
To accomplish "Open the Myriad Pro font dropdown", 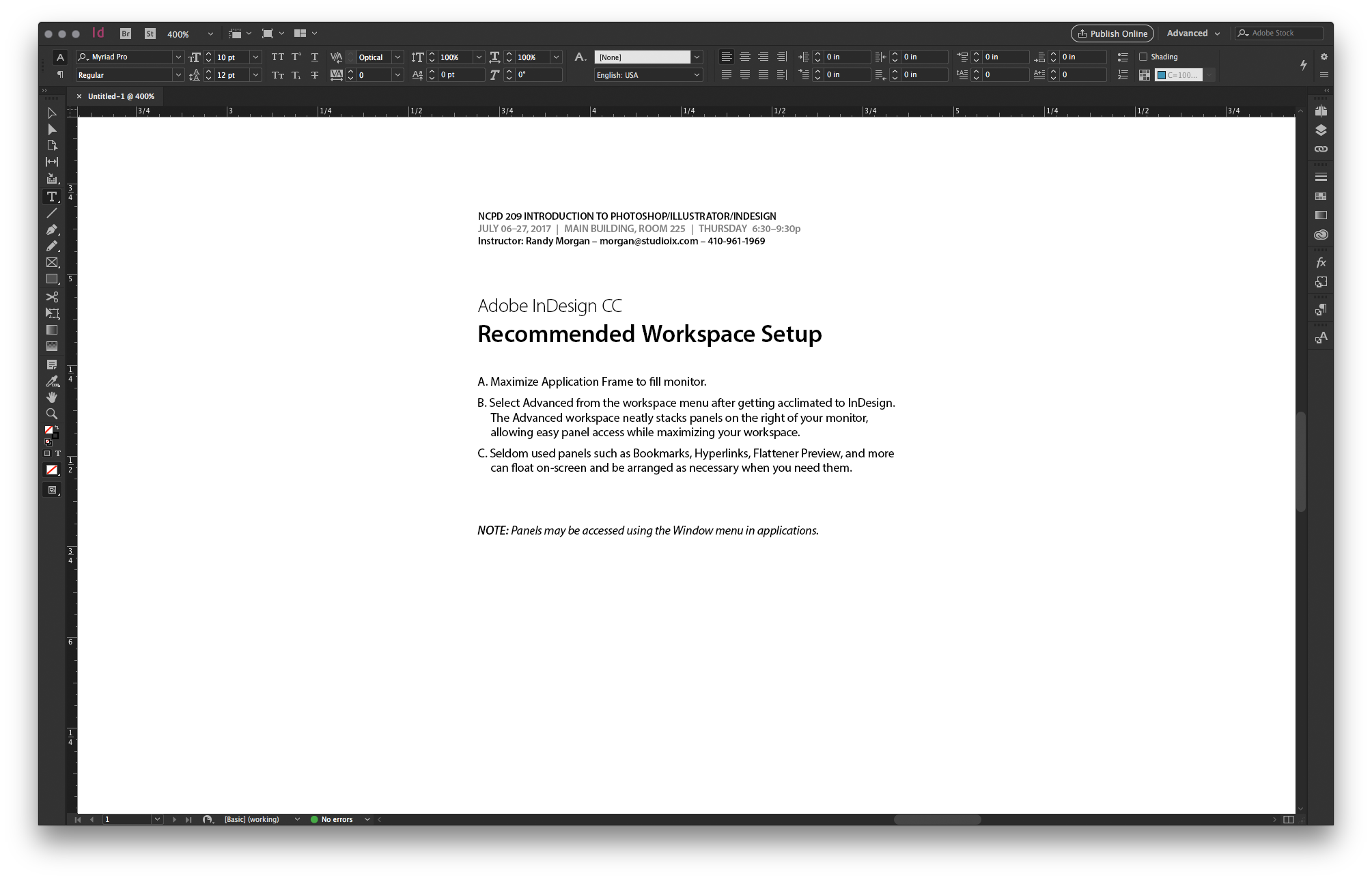I will click(178, 57).
